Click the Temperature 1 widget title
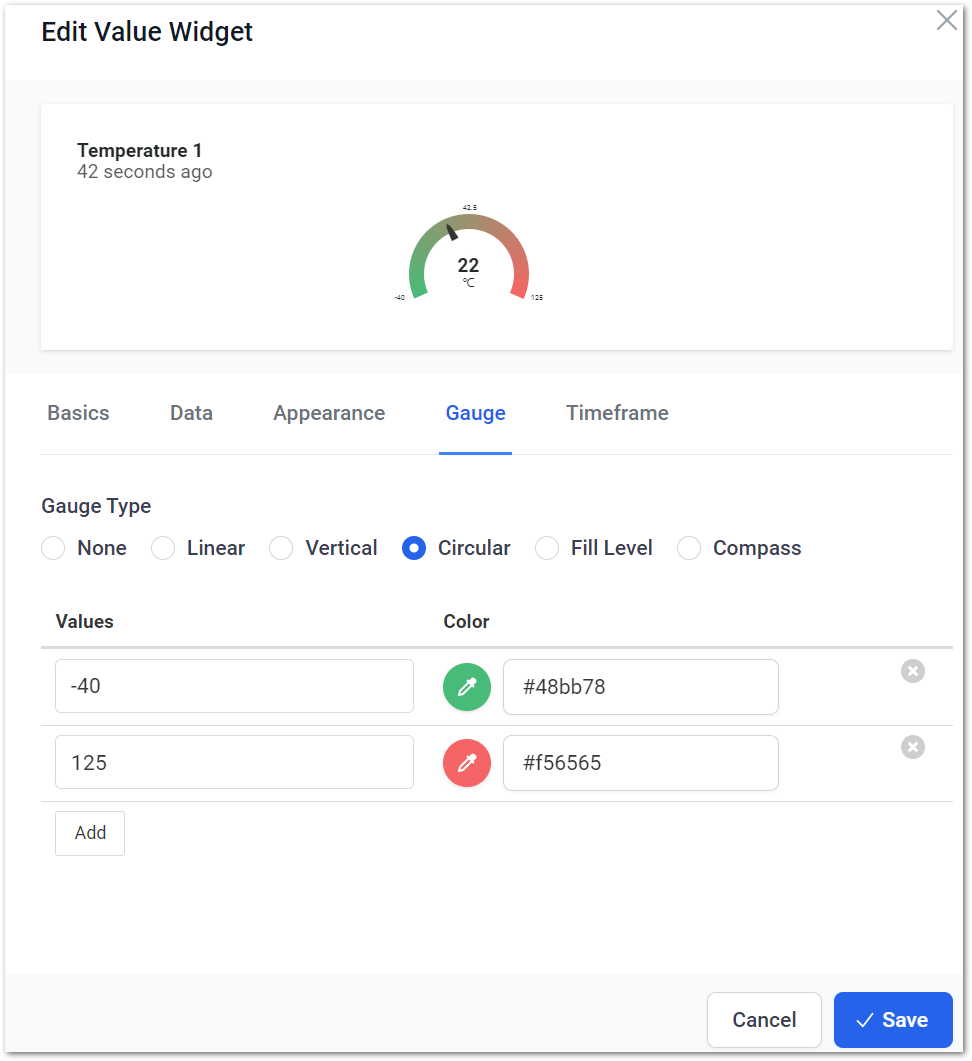Viewport: 972px width, 1061px height. point(139,150)
